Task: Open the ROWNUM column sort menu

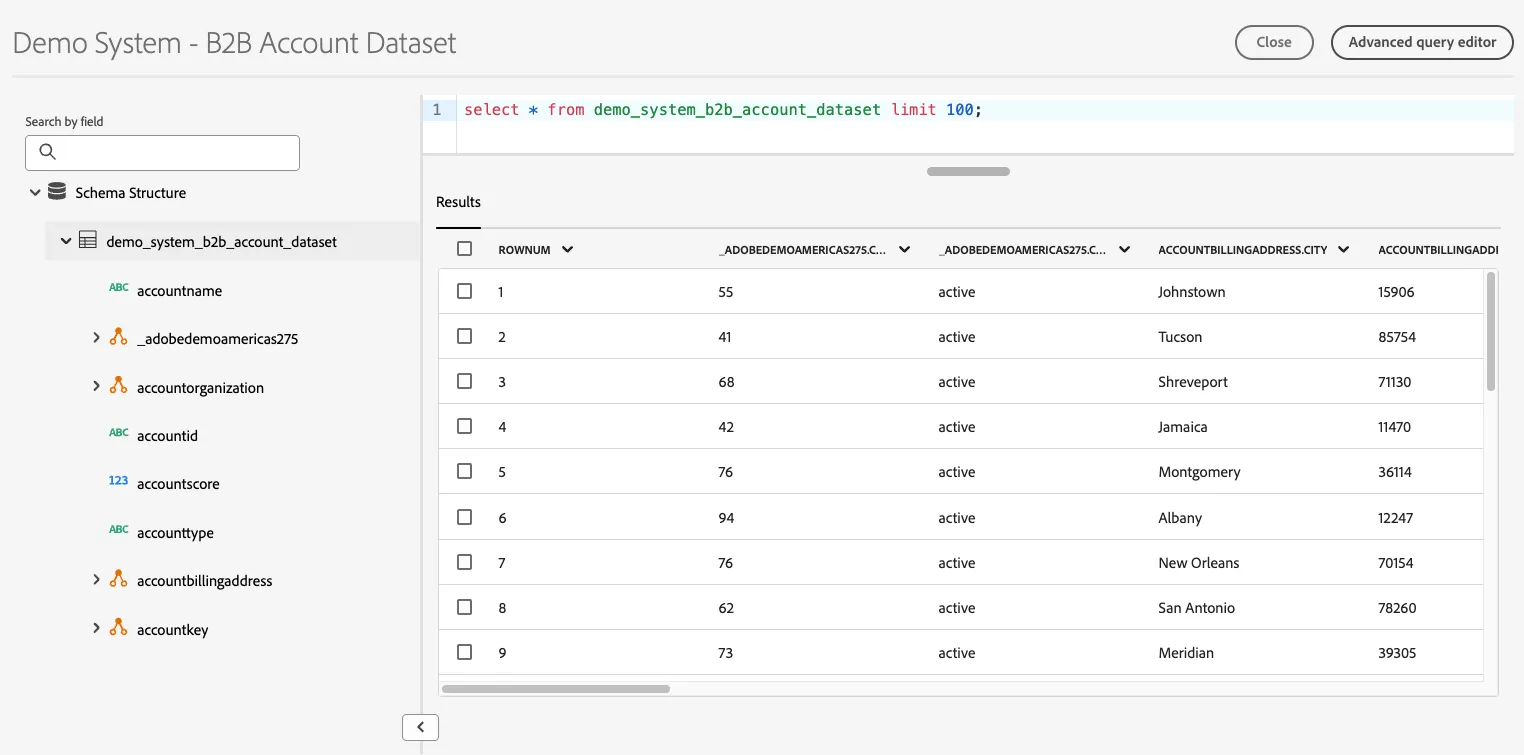Action: (568, 250)
